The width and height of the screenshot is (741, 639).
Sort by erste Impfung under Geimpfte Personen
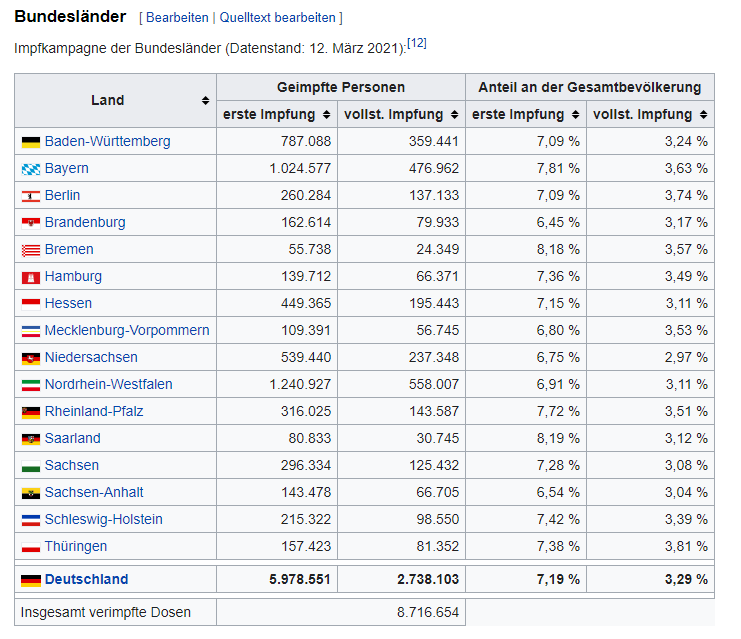click(325, 115)
